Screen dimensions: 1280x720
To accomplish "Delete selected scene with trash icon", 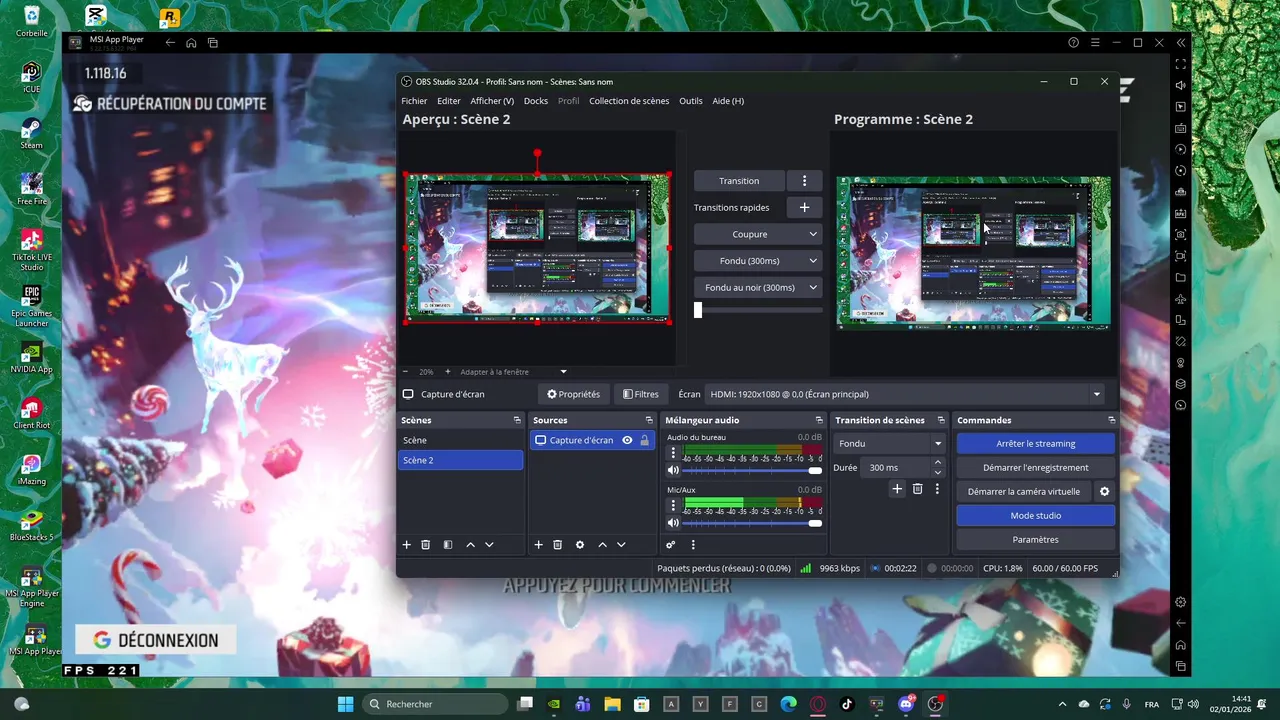I will (426, 545).
